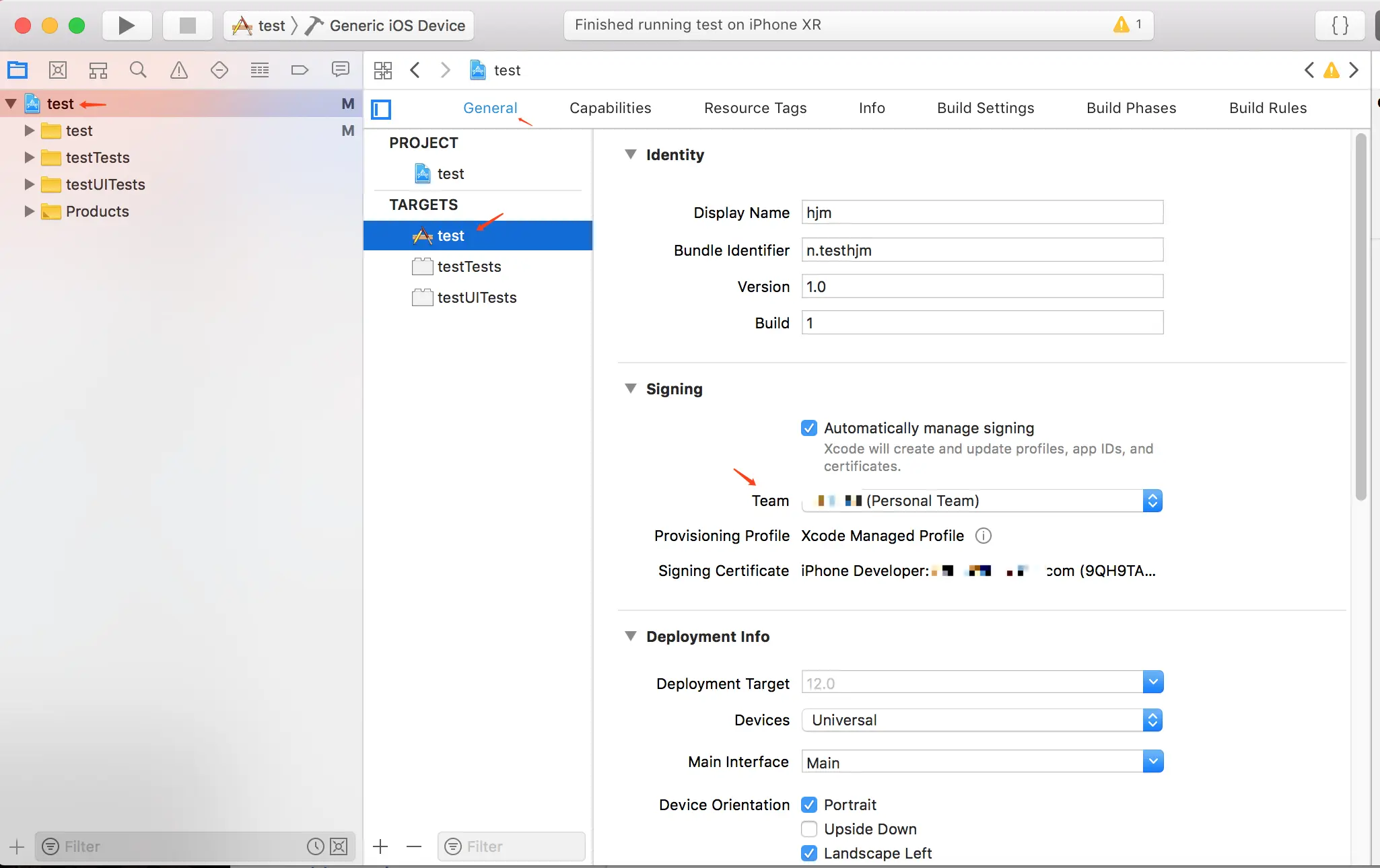The height and width of the screenshot is (868, 1380).
Task: Open the Capabilities tab
Action: [x=610, y=108]
